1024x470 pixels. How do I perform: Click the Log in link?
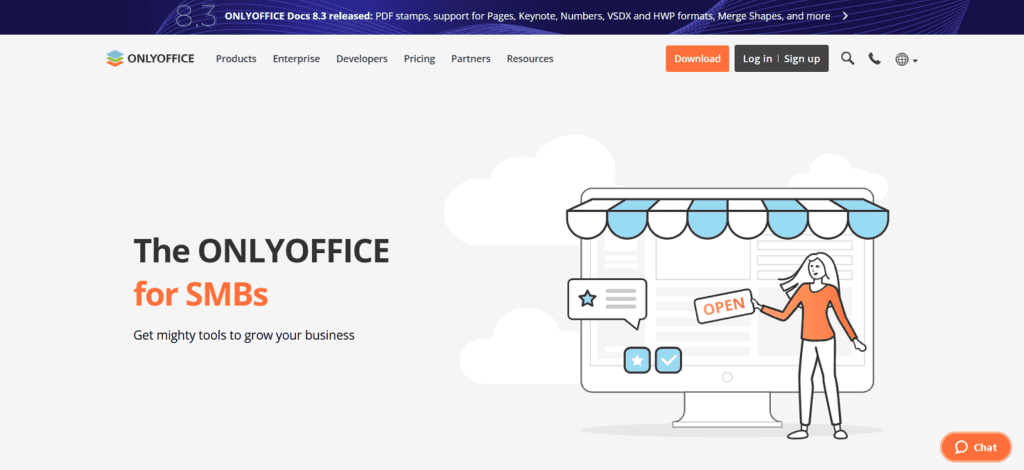coord(758,59)
